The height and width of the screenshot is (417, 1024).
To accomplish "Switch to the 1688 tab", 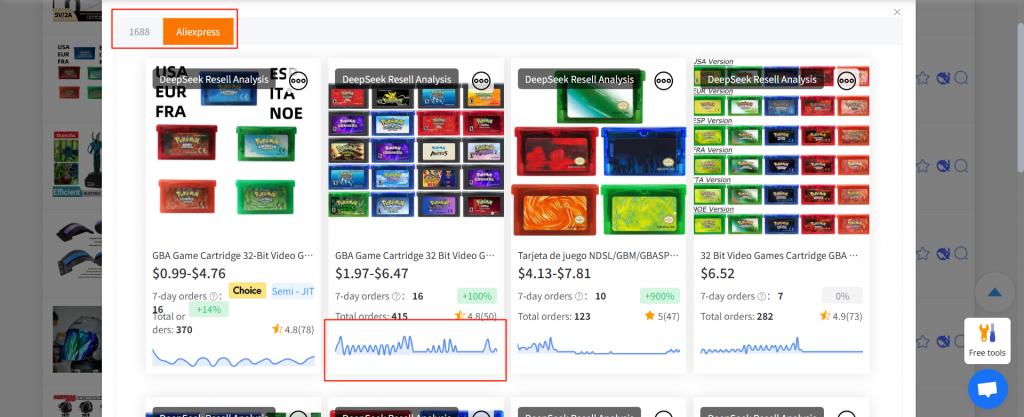I will coord(138,32).
